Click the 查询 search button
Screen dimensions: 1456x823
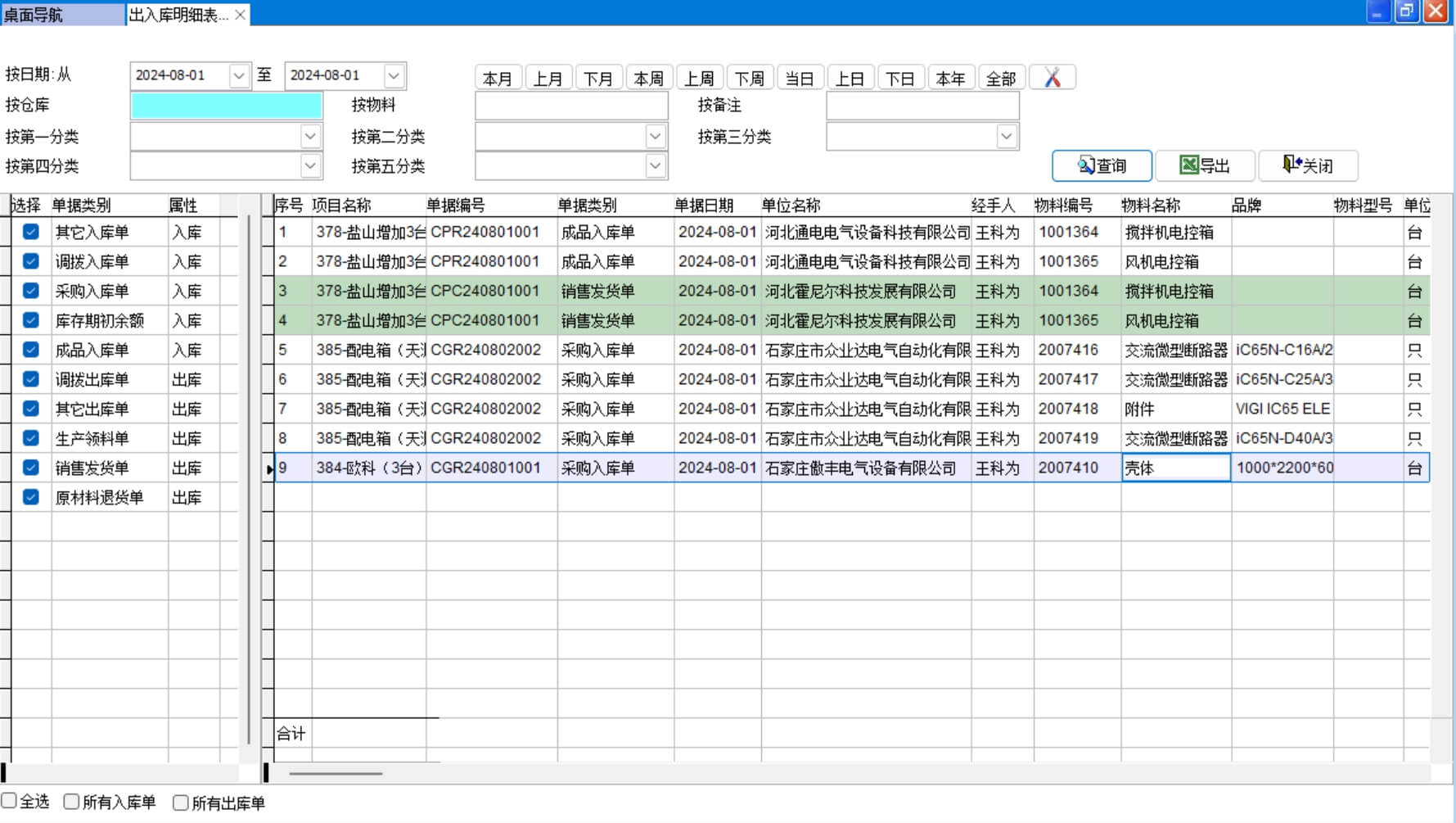pyautogui.click(x=1102, y=165)
